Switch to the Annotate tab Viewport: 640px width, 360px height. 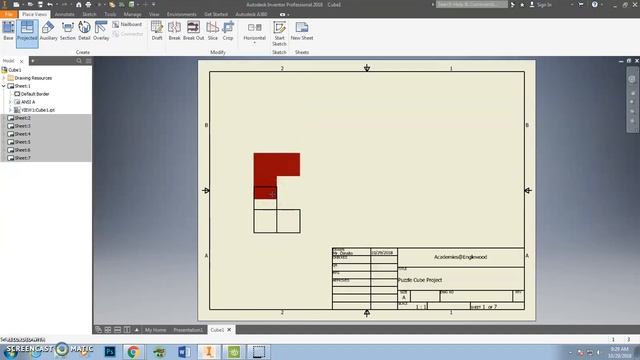click(x=64, y=14)
